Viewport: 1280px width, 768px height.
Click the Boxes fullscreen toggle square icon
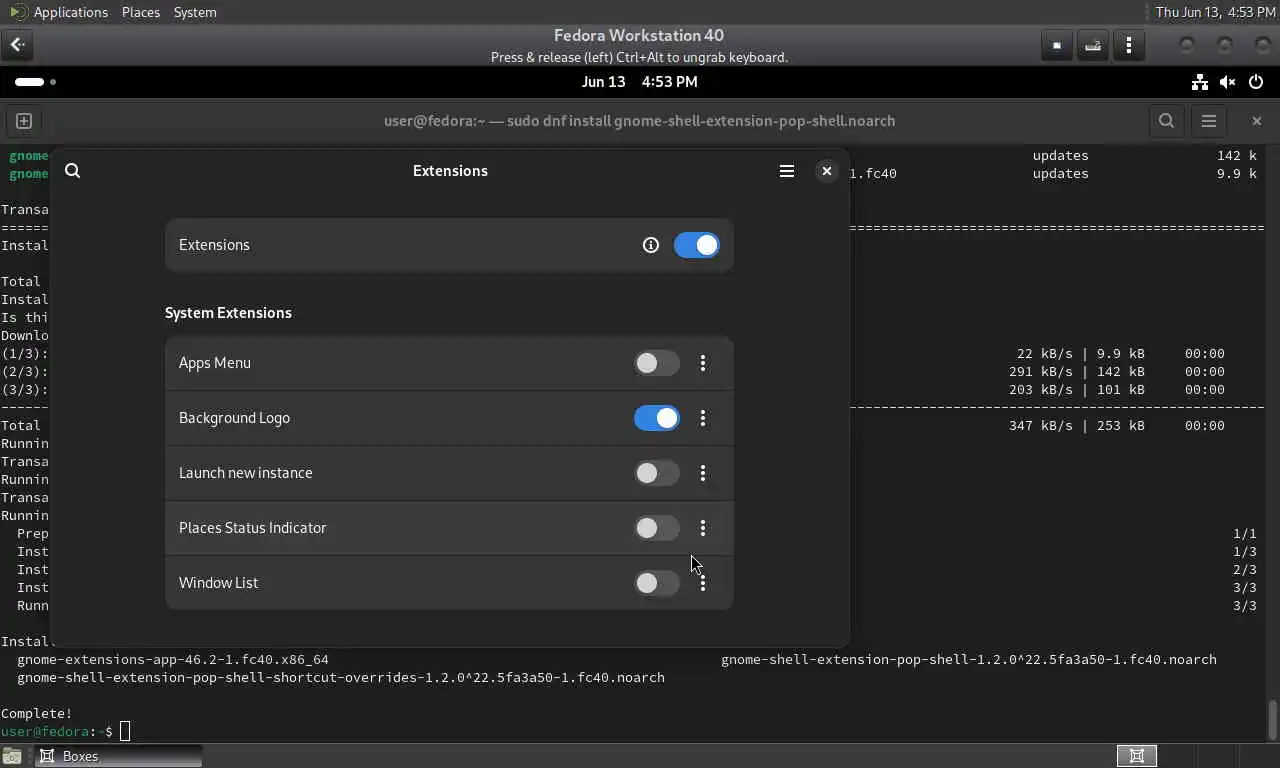coord(1057,45)
